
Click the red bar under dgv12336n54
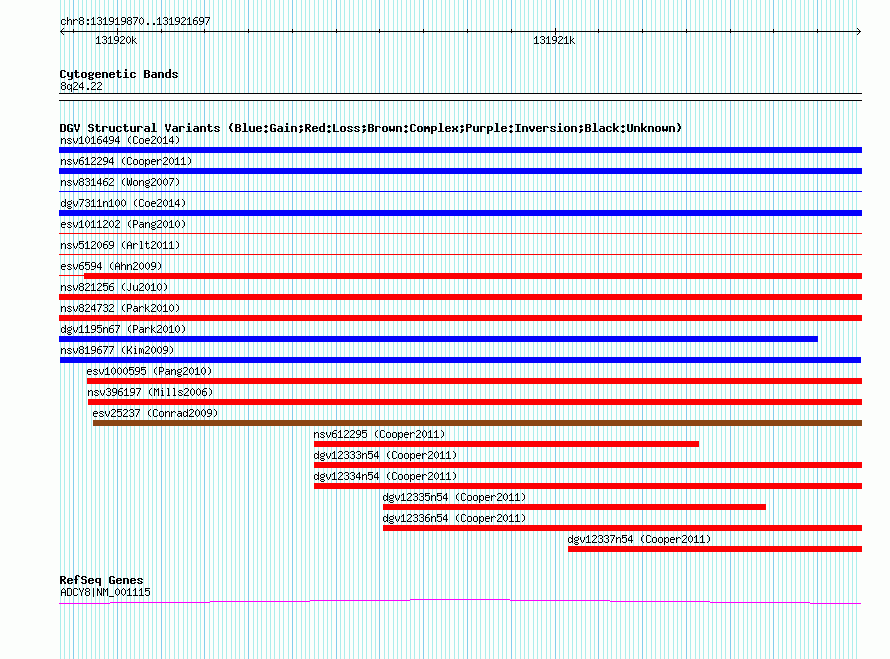tap(623, 528)
